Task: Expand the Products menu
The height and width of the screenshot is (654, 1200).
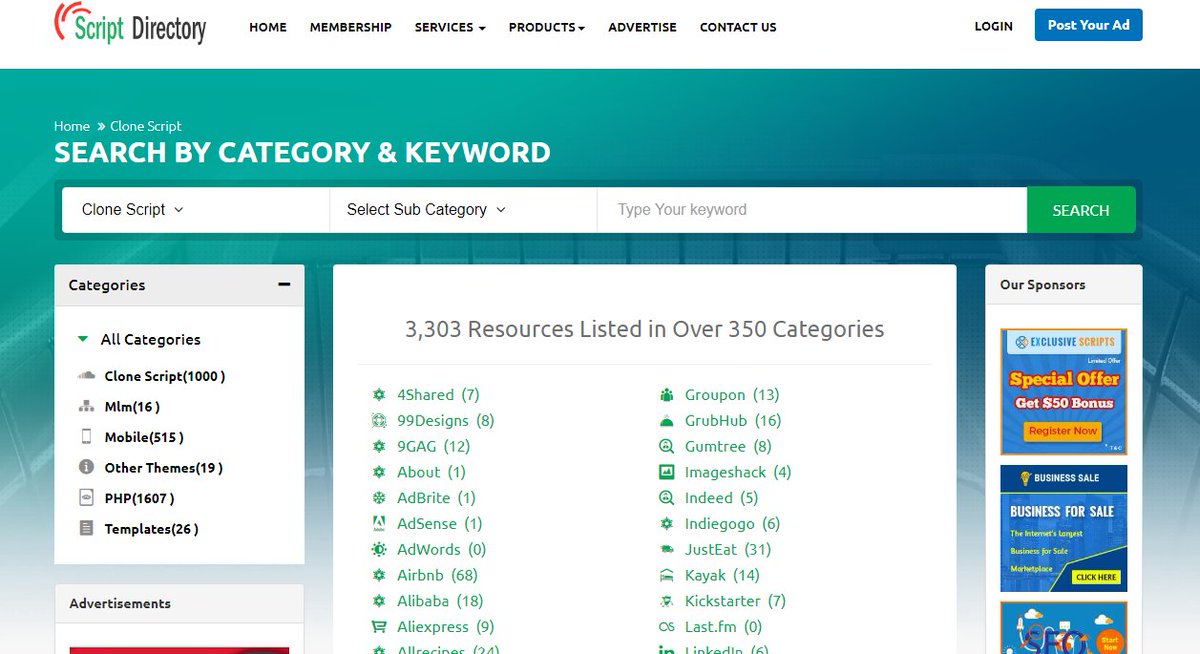Action: 547,27
